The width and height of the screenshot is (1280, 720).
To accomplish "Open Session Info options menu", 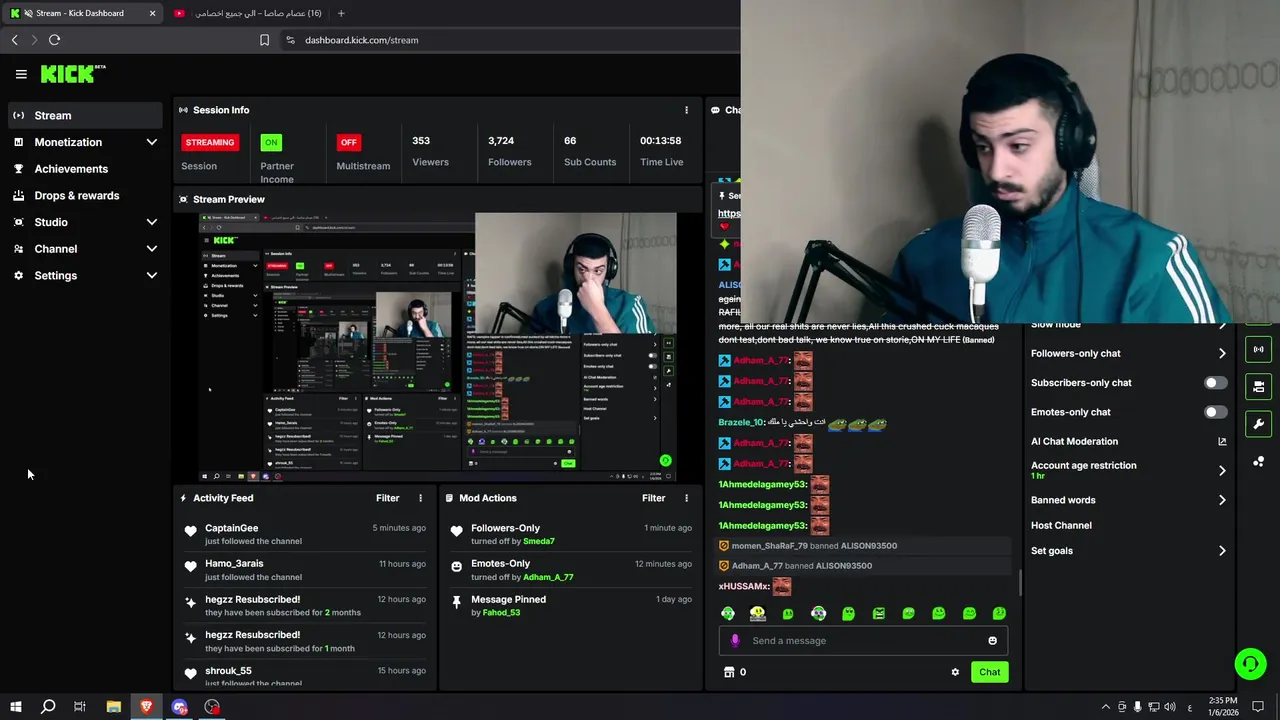I will coord(686,110).
